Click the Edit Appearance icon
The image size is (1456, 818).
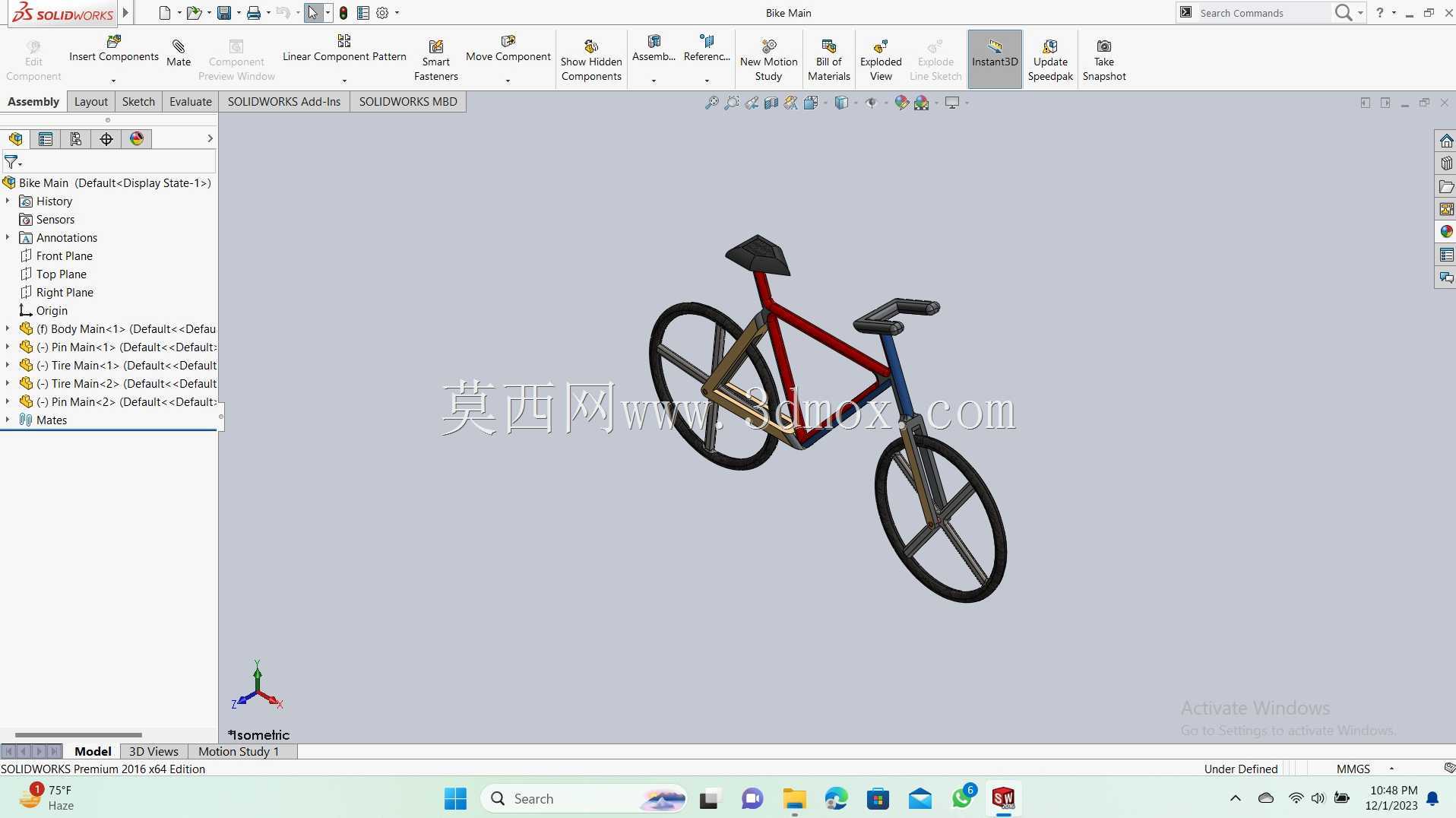click(901, 103)
